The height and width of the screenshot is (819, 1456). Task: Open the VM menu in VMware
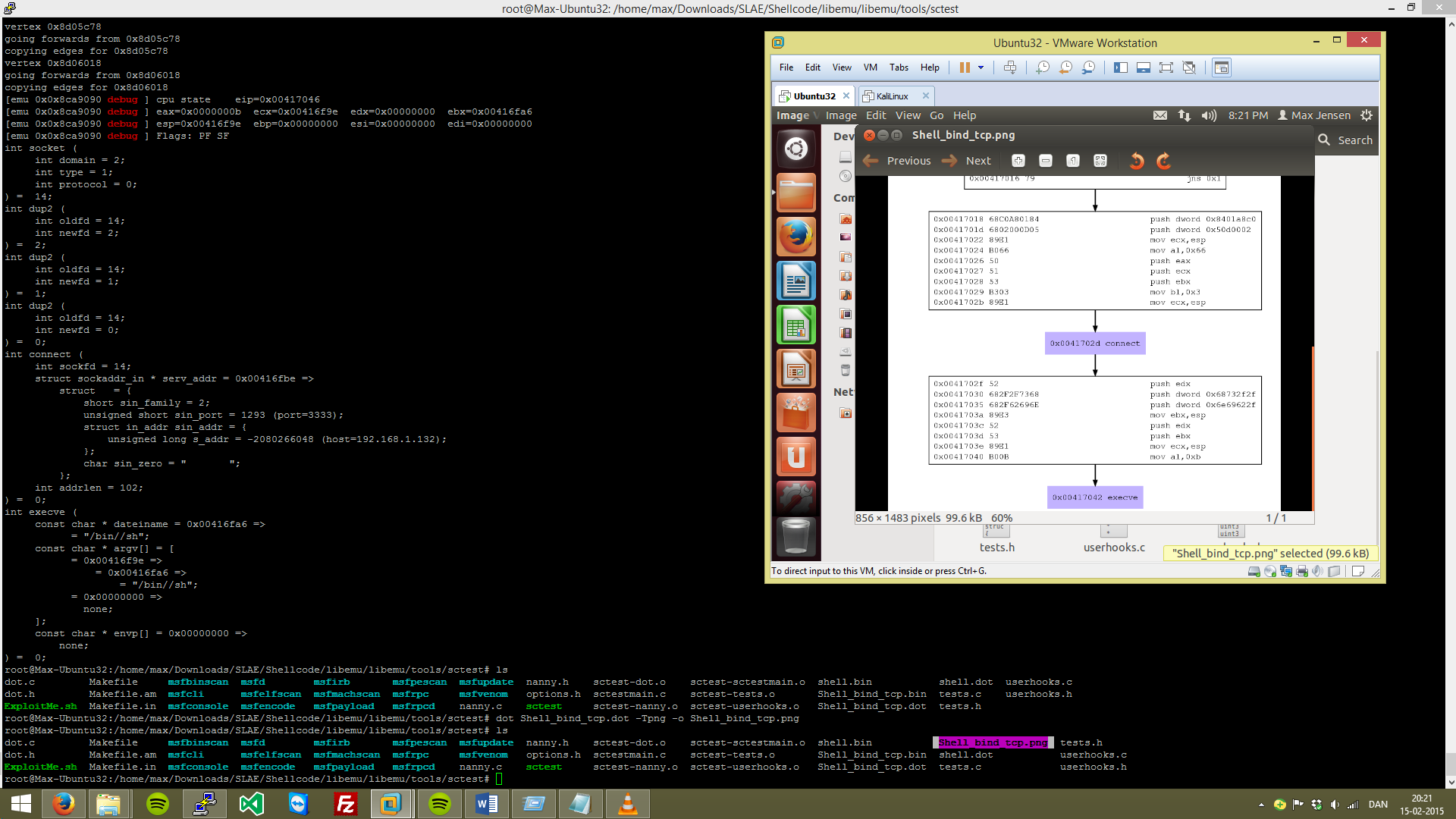[870, 67]
